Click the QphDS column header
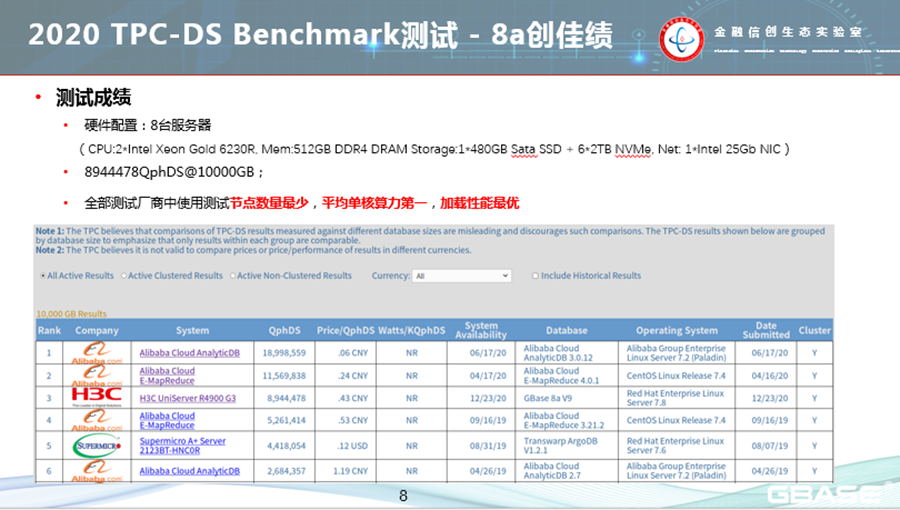Image resolution: width=900 pixels, height=510 pixels. pyautogui.click(x=285, y=330)
